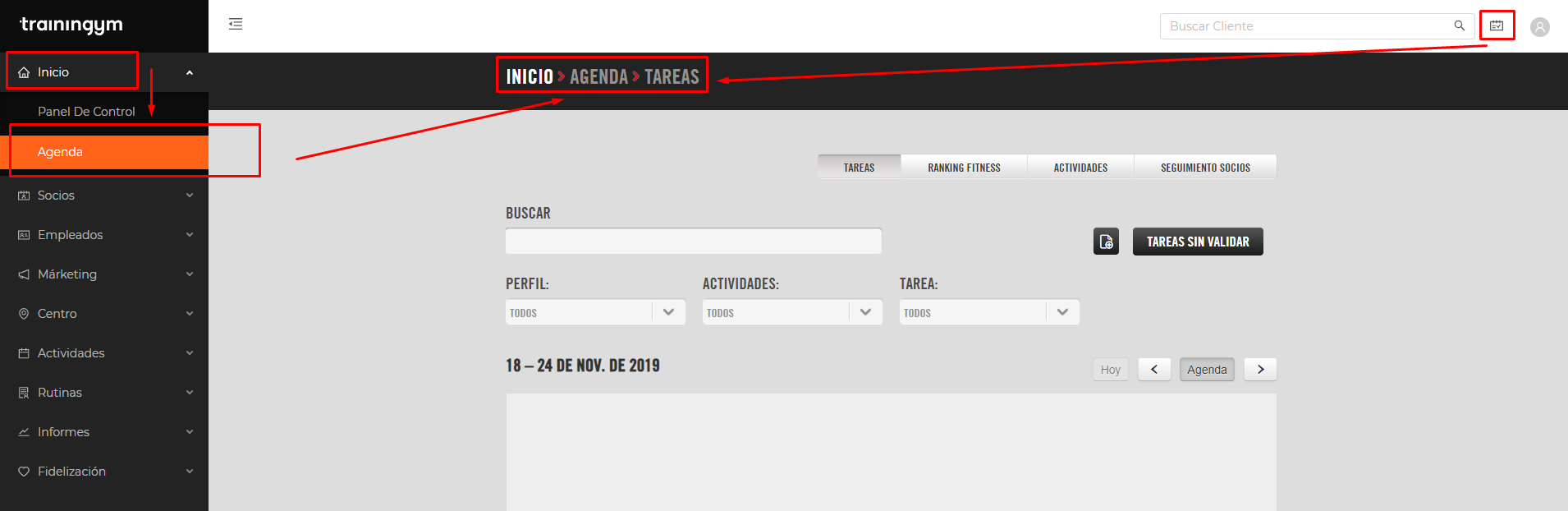Expand the Socios menu chevron
1568x511 pixels.
(x=190, y=196)
